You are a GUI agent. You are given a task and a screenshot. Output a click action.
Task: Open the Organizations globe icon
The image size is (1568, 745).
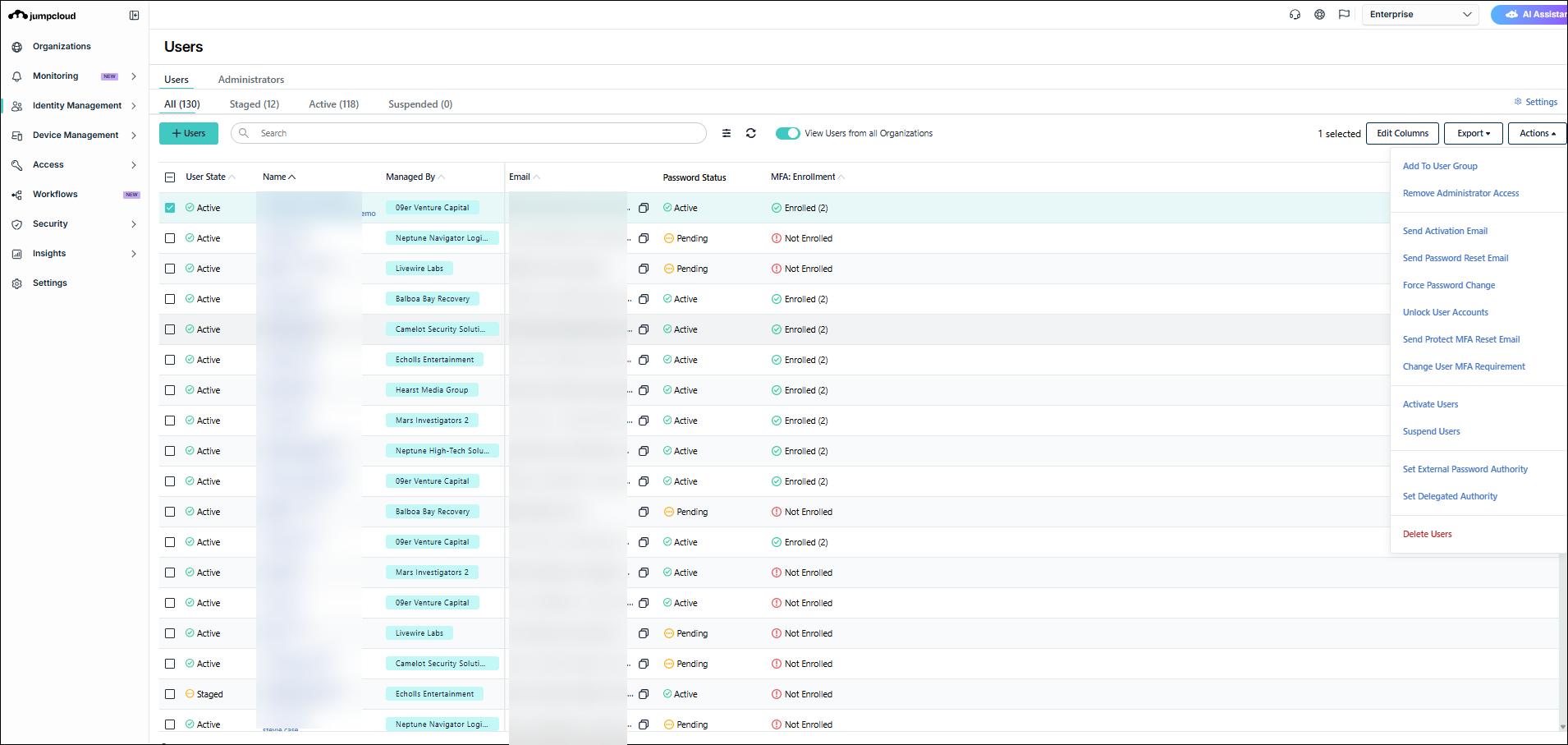[x=17, y=47]
